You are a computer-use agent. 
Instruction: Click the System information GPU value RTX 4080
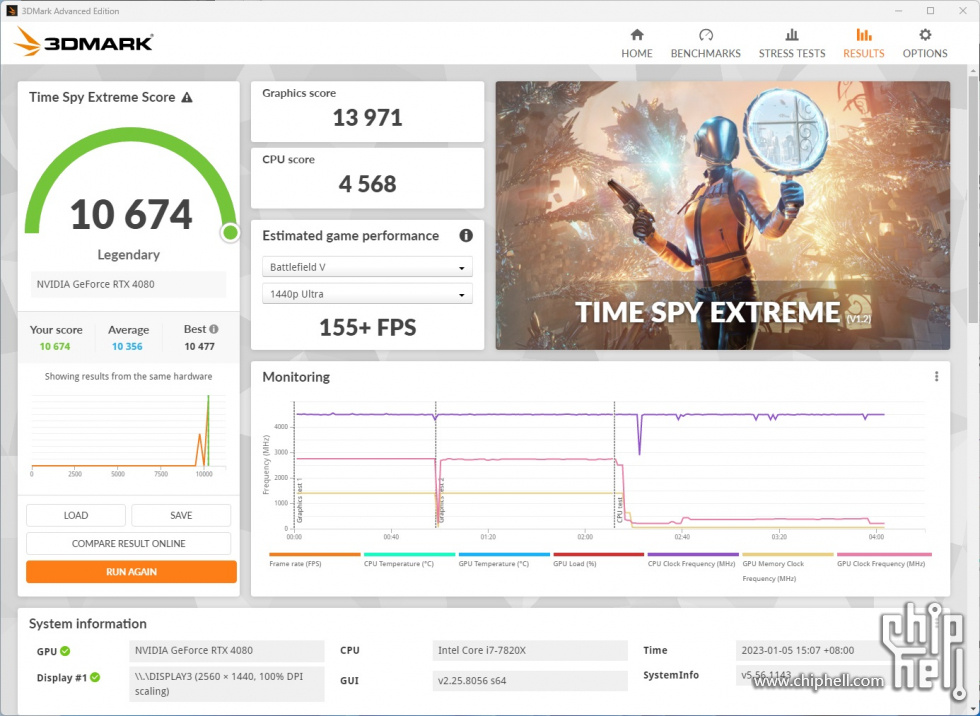227,650
